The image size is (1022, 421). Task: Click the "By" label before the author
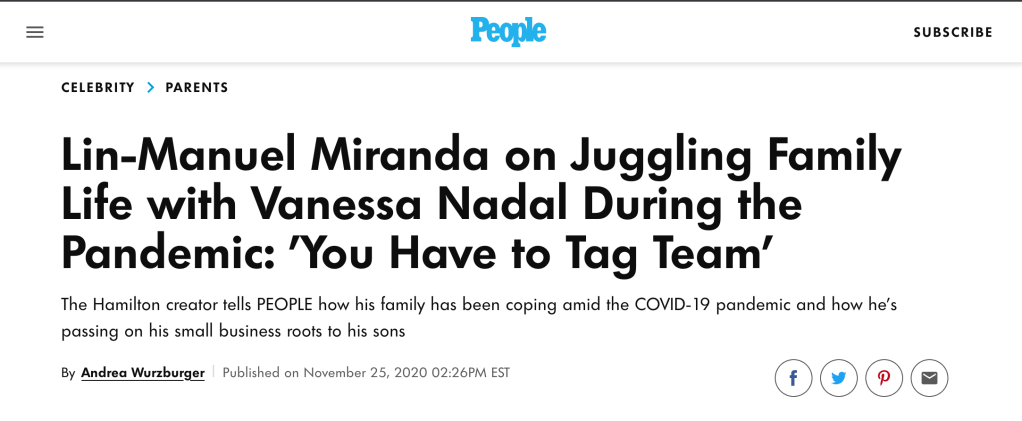click(x=68, y=373)
